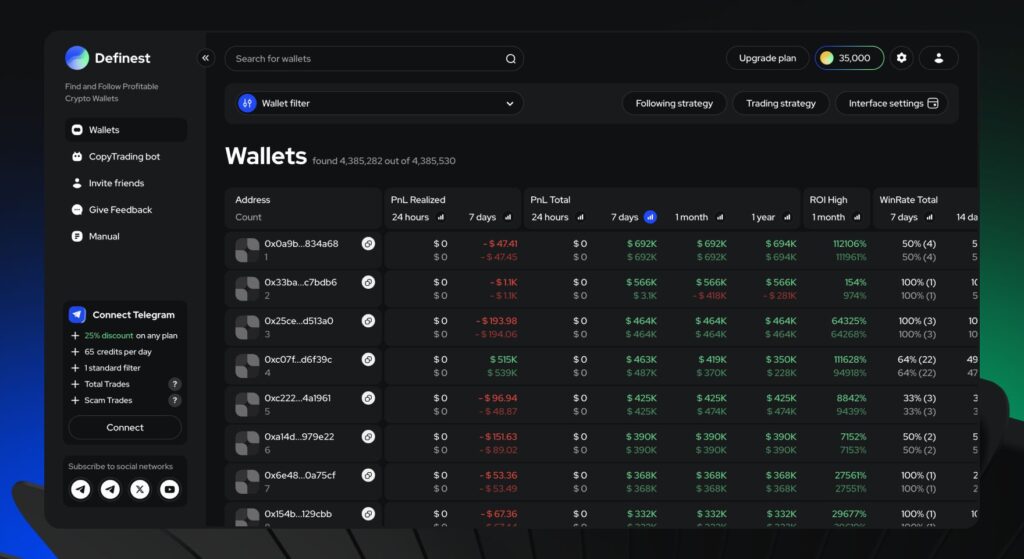Image resolution: width=1024 pixels, height=559 pixels.
Task: Open first Telegram social icon
Action: (x=80, y=489)
